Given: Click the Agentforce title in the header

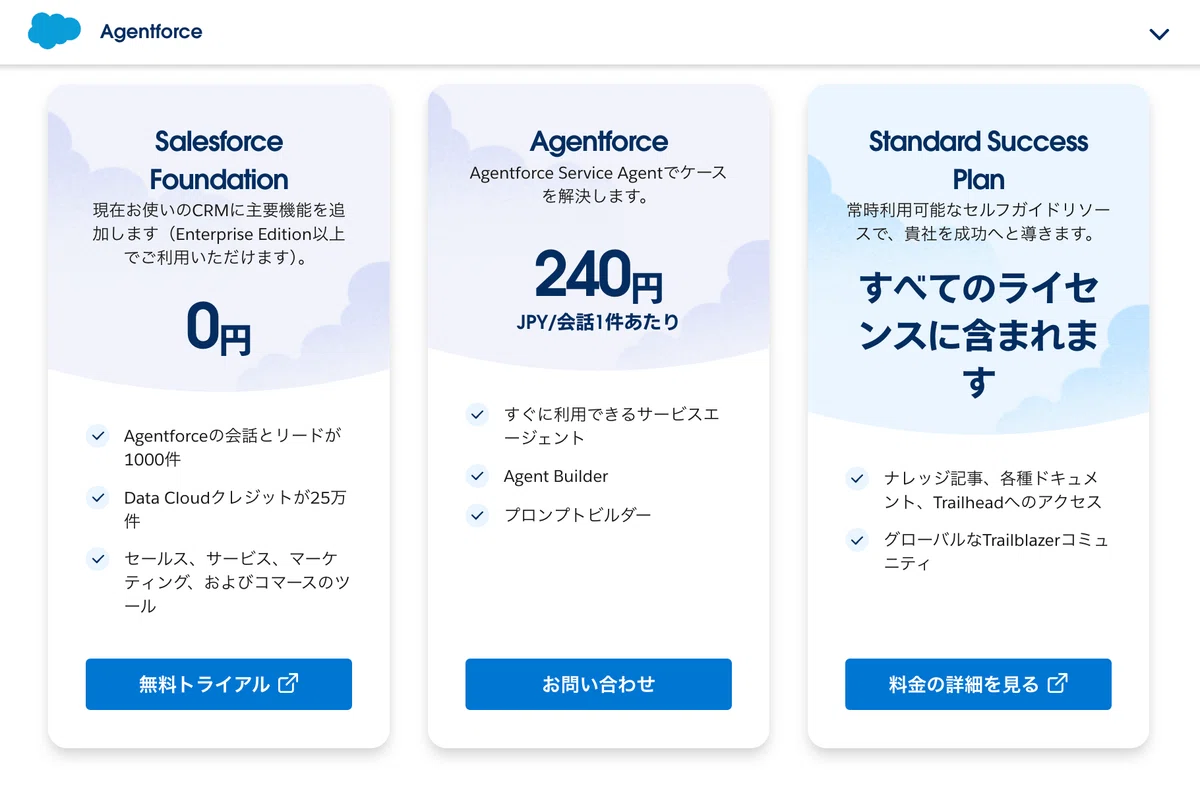Looking at the screenshot, I should click(151, 32).
